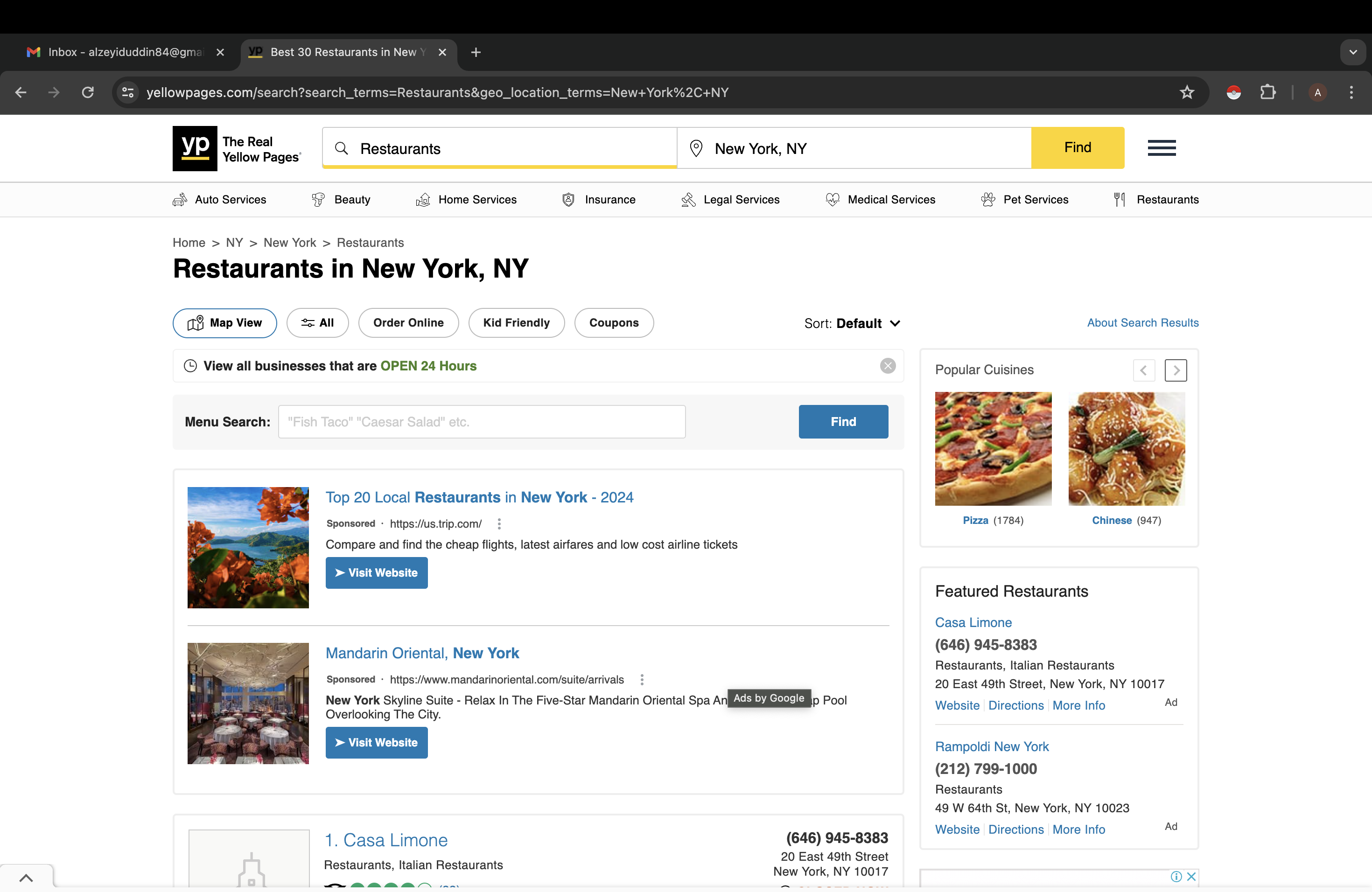Reload page with refresh icon
This screenshot has height=892, width=1372.
[x=88, y=92]
